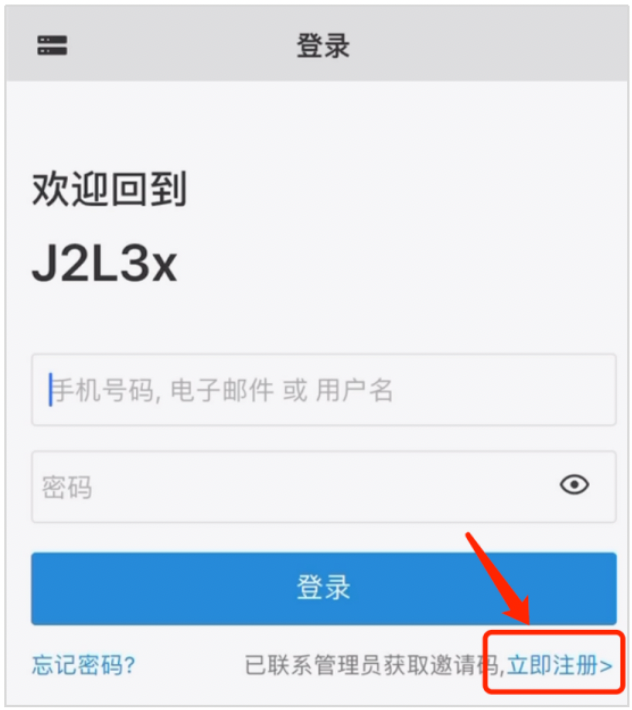Register now via link inside red box

[560, 665]
